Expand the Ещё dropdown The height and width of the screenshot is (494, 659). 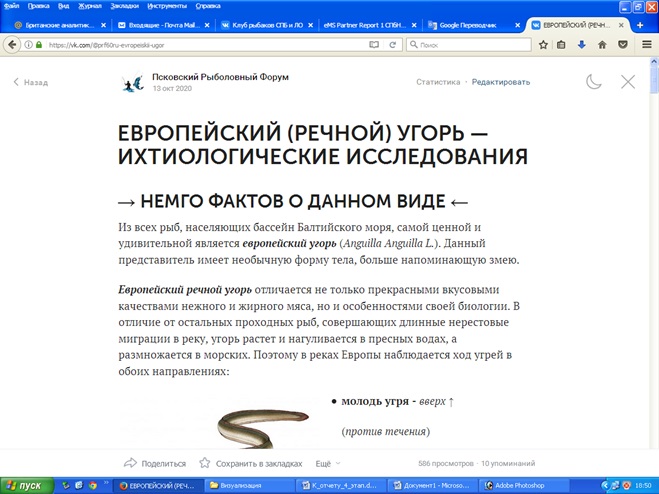click(x=328, y=463)
